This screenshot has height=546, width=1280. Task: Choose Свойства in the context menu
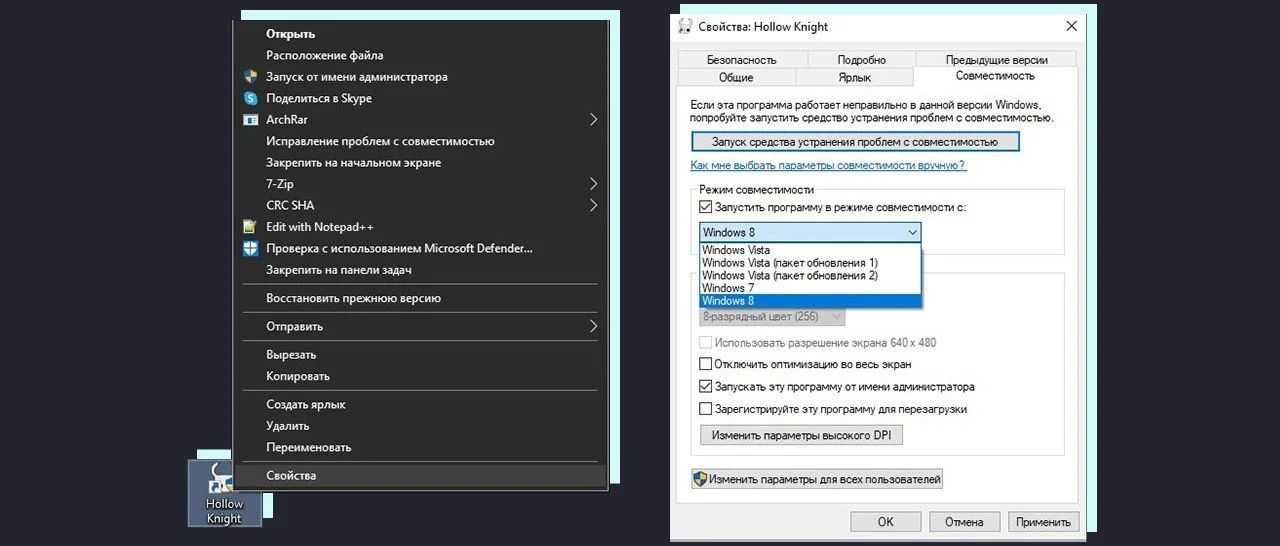(420, 475)
